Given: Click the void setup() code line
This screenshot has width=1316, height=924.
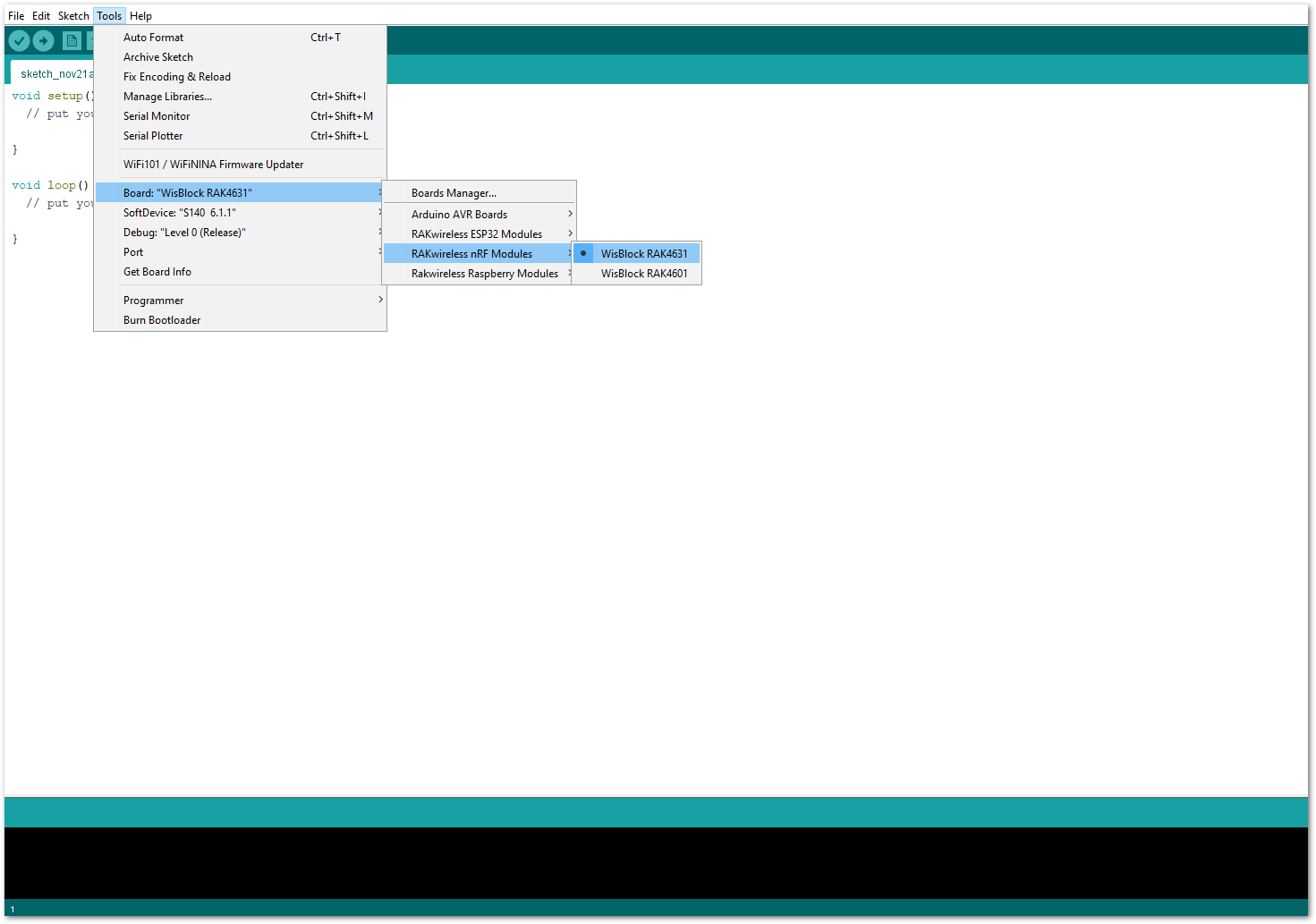Looking at the screenshot, I should (x=53, y=96).
